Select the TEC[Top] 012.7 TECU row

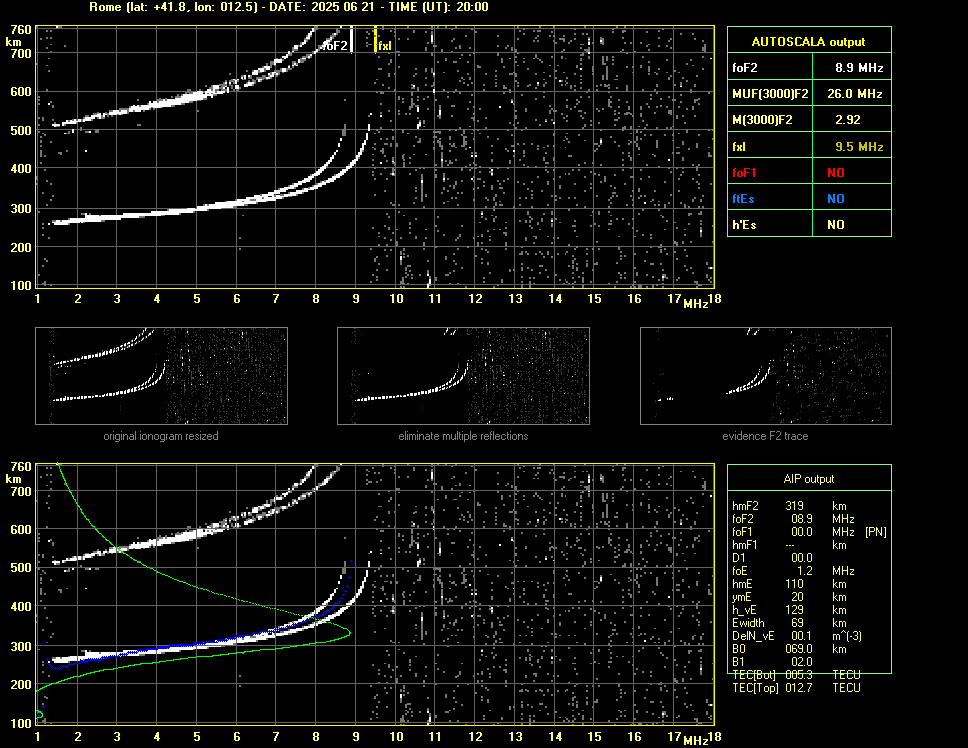(796, 688)
